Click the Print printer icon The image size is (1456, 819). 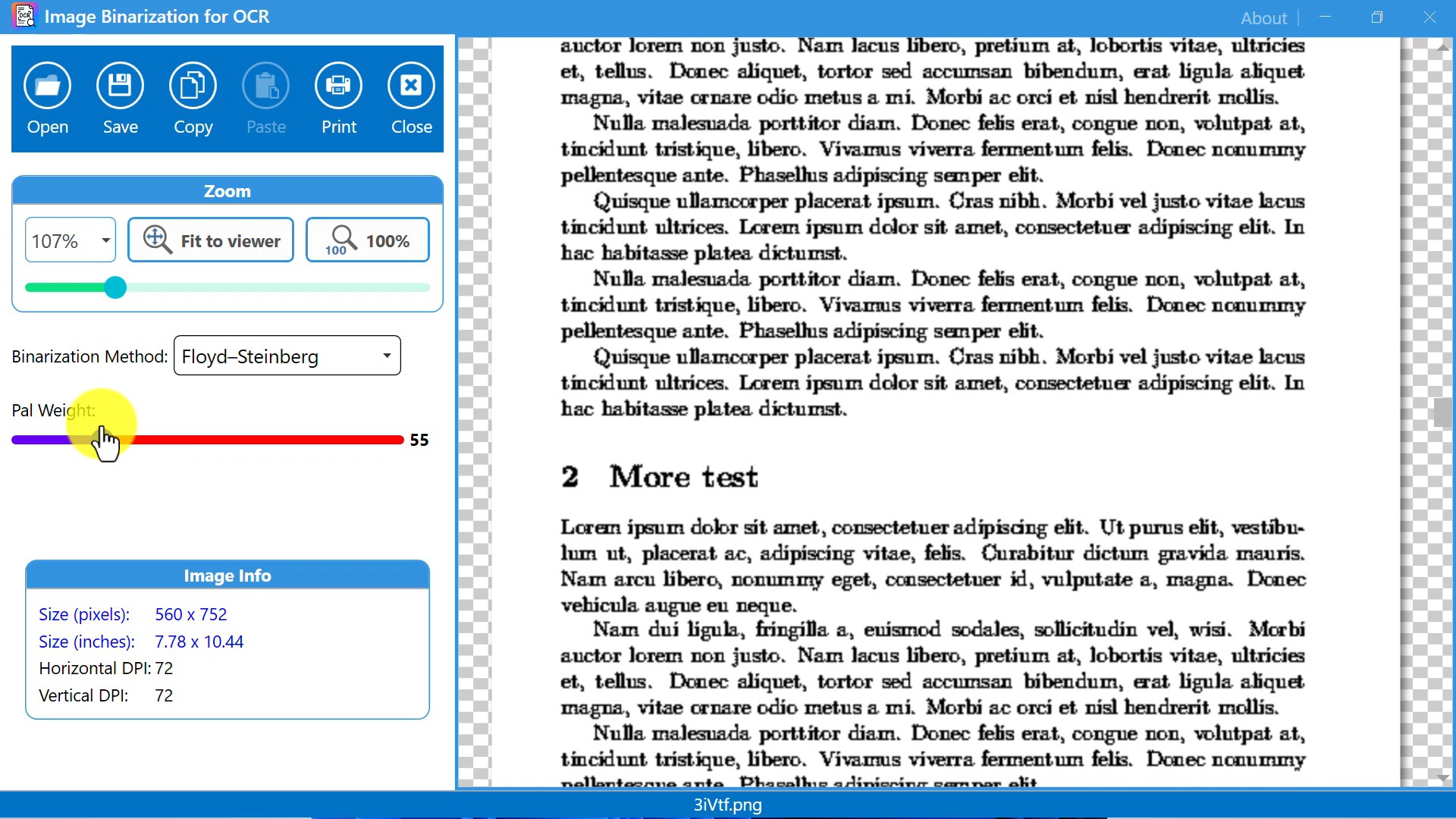point(338,86)
